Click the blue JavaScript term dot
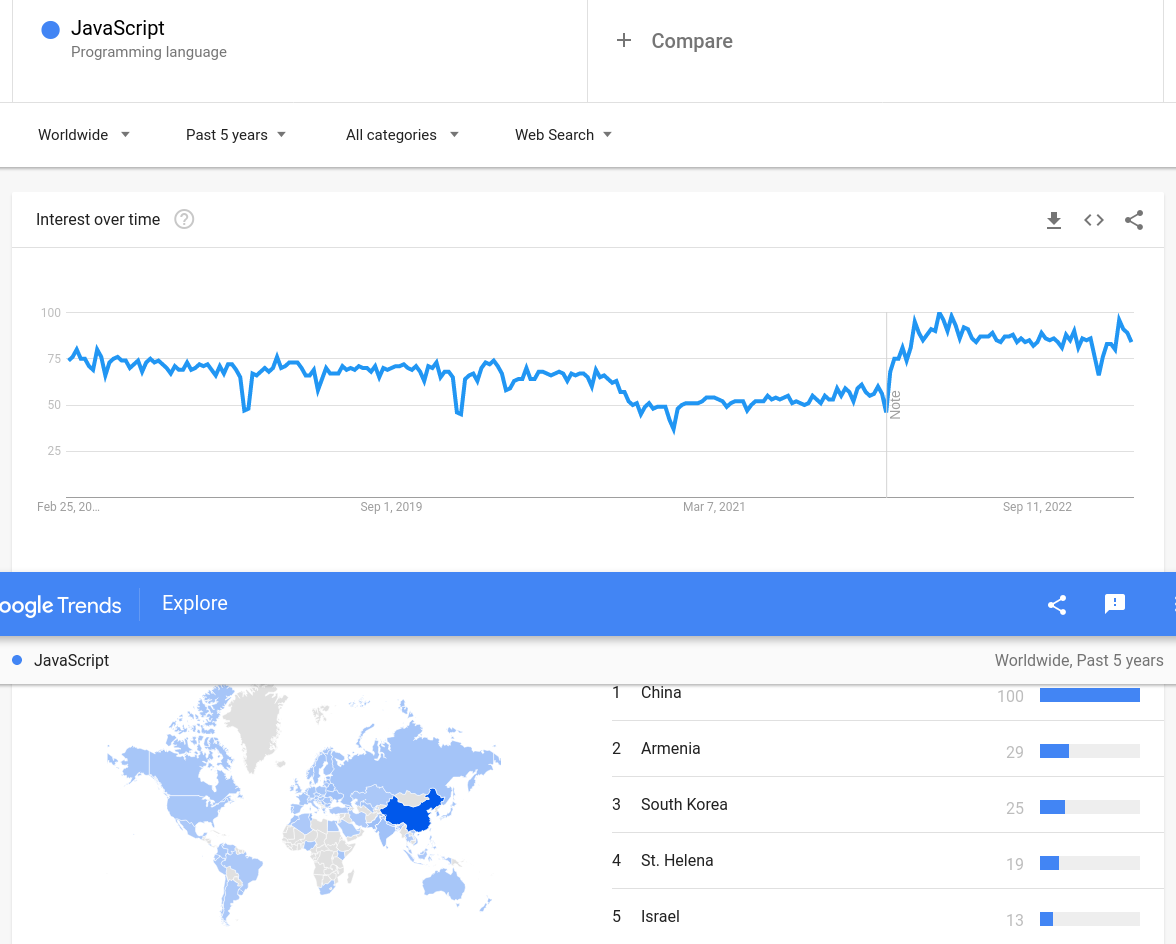1176x944 pixels. (51, 30)
